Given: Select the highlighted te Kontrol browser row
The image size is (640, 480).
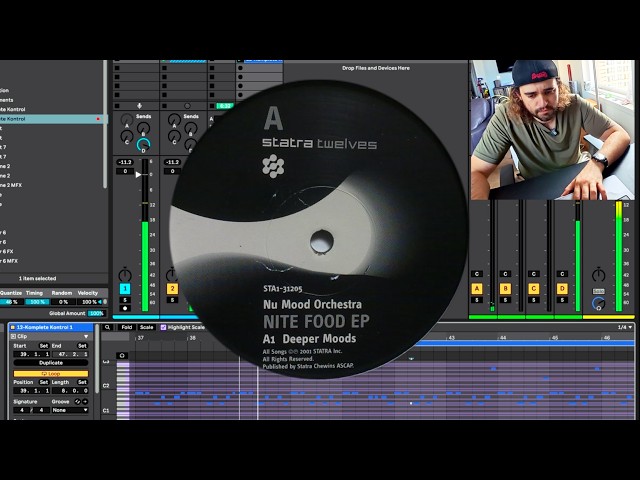Looking at the screenshot, I should (x=51, y=119).
